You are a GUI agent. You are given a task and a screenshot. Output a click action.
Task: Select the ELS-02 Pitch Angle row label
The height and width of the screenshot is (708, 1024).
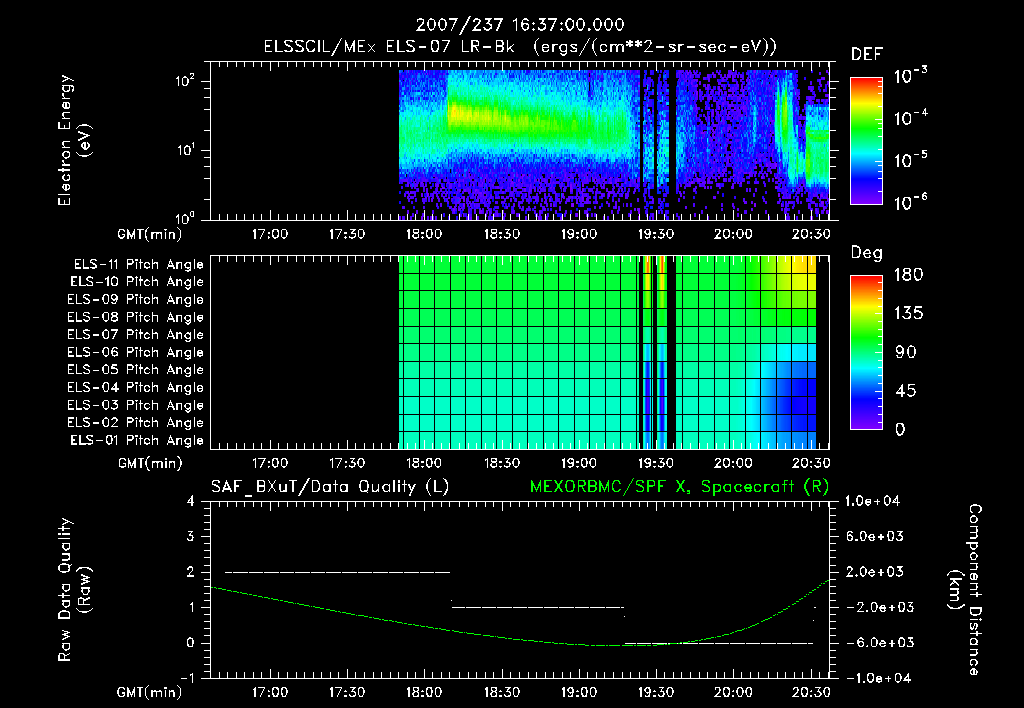click(x=136, y=423)
